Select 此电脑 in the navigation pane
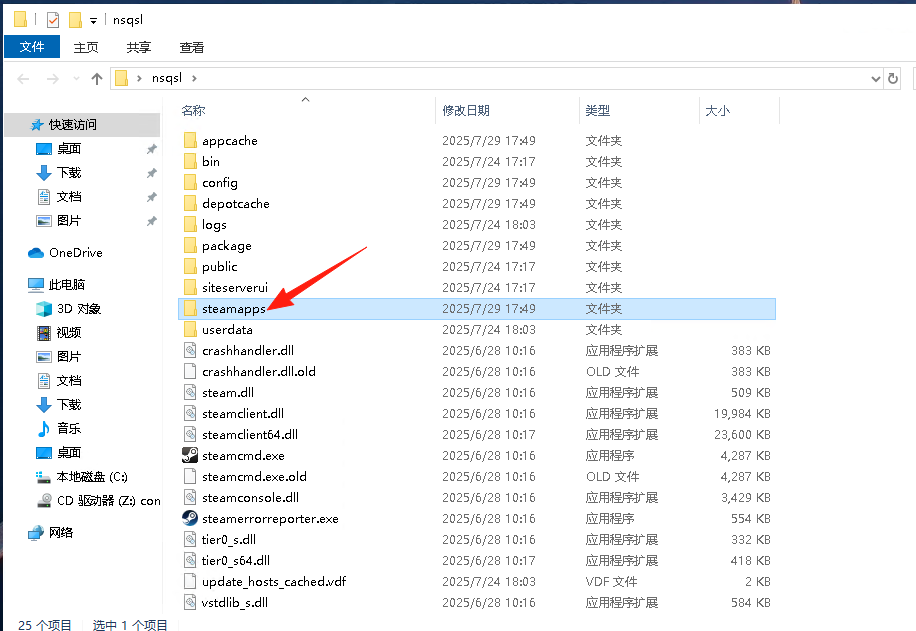Image resolution: width=916 pixels, height=631 pixels. coord(67,285)
